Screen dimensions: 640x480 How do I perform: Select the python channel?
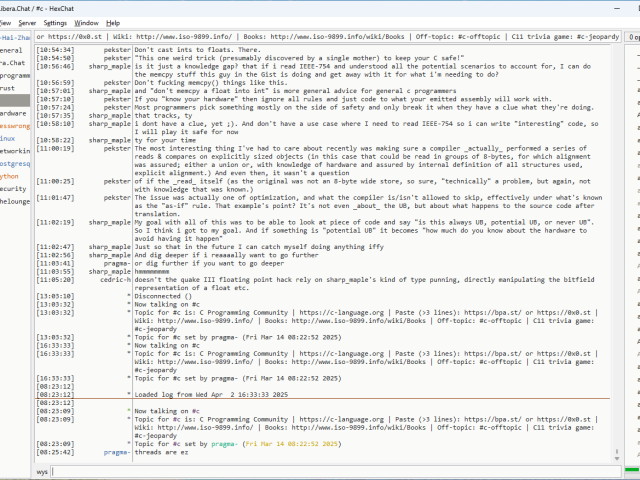coord(10,176)
